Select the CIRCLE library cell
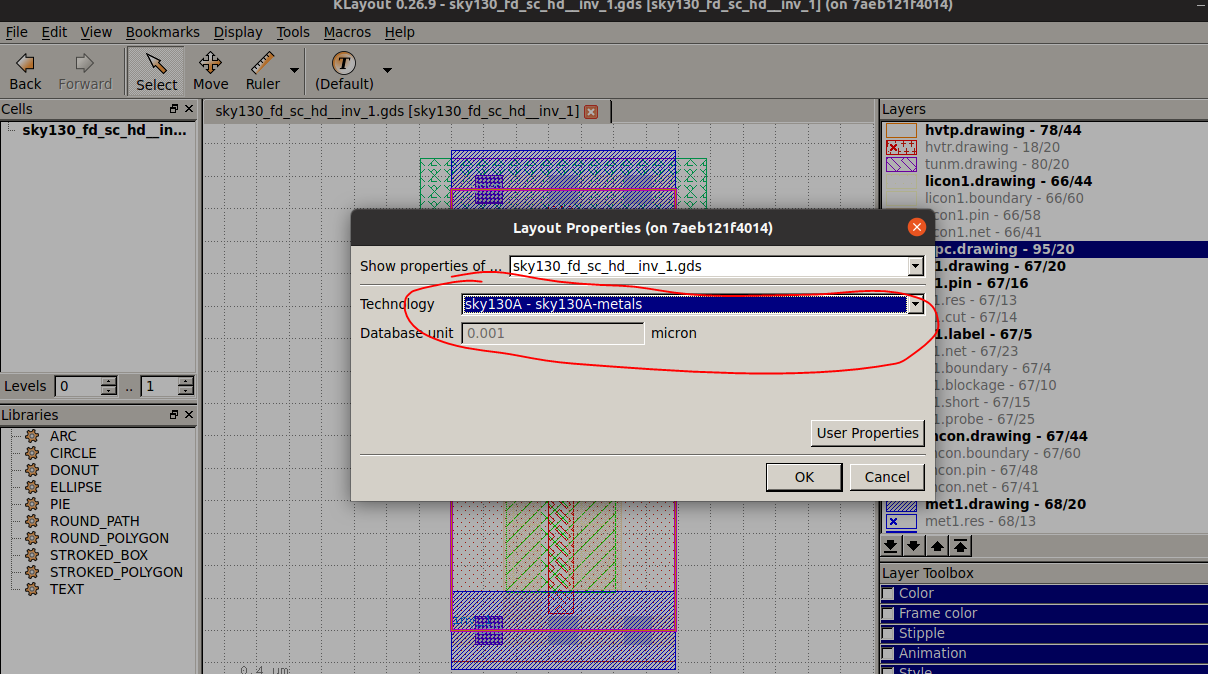 coord(73,453)
